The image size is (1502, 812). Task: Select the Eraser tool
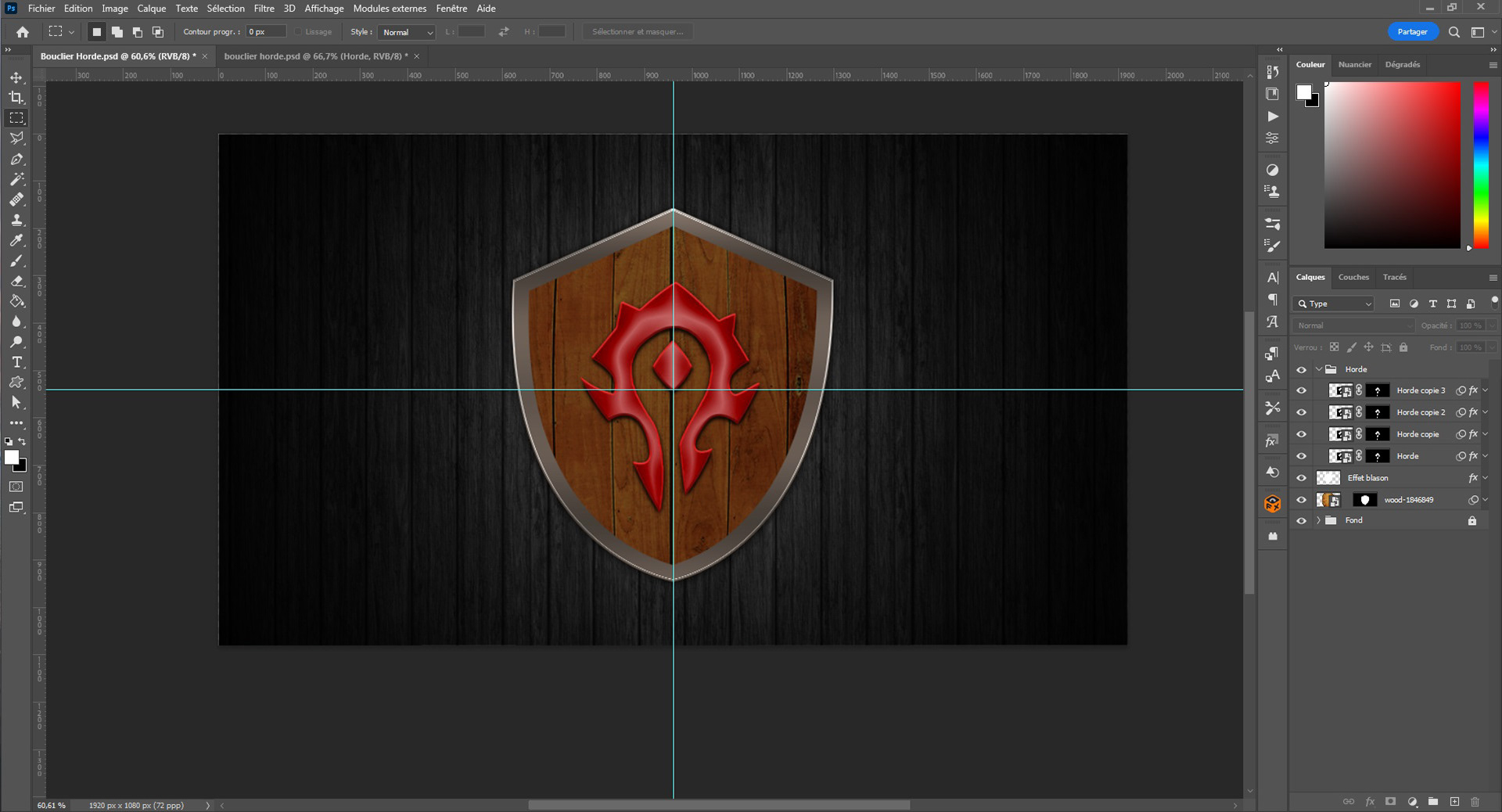tap(16, 281)
